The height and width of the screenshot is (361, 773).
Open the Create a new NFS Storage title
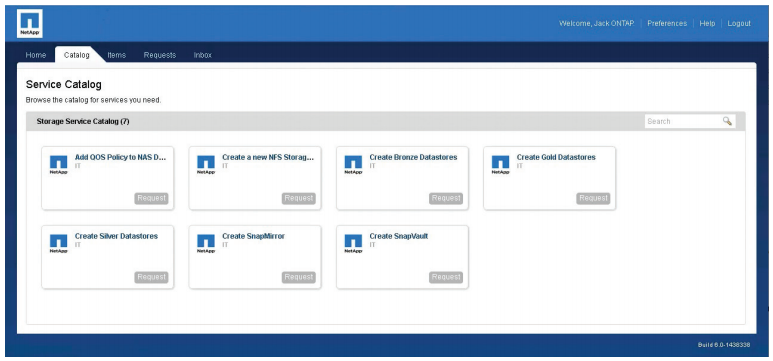pos(268,157)
